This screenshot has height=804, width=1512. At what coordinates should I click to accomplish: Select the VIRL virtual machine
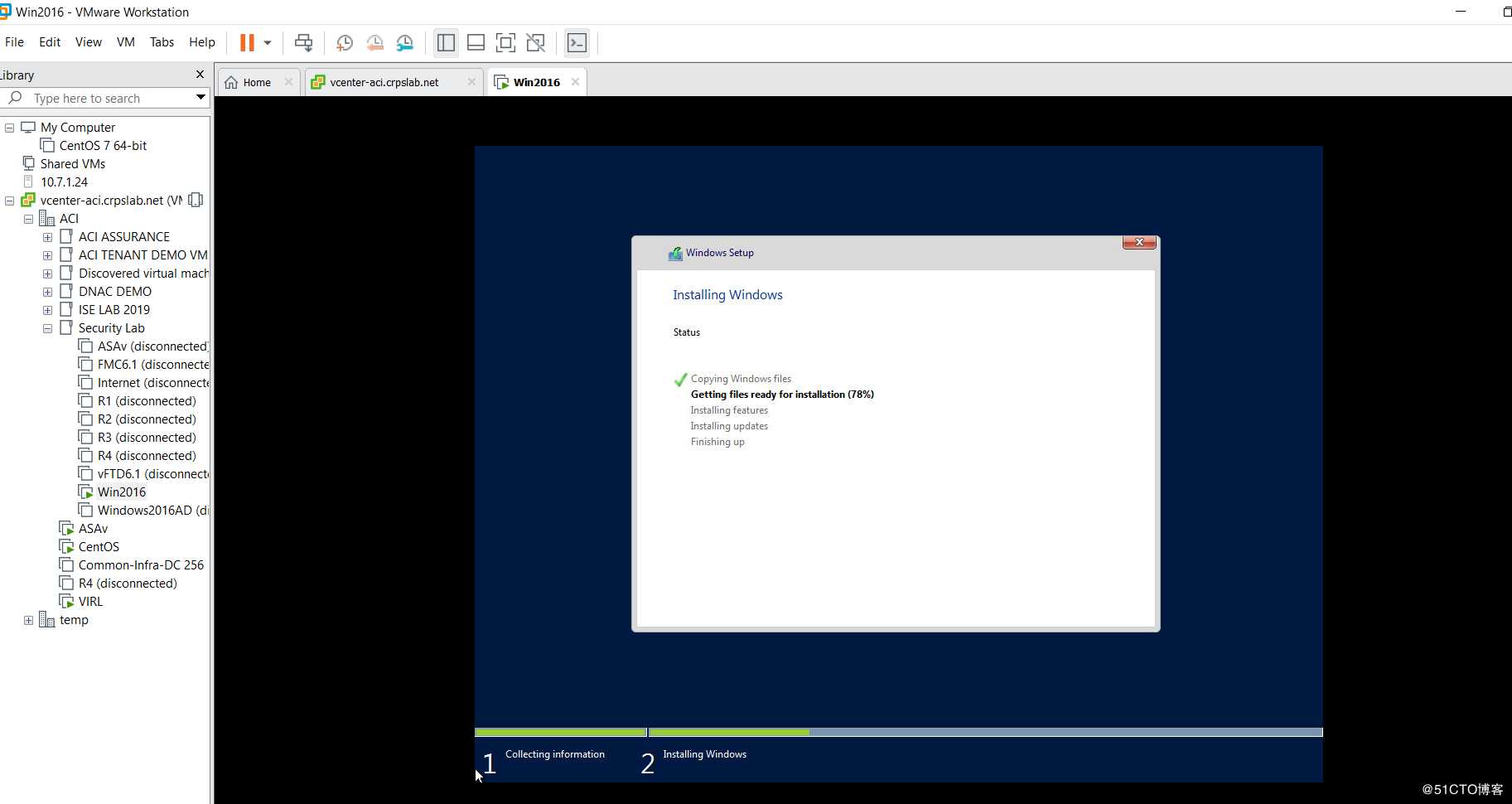[x=90, y=602]
